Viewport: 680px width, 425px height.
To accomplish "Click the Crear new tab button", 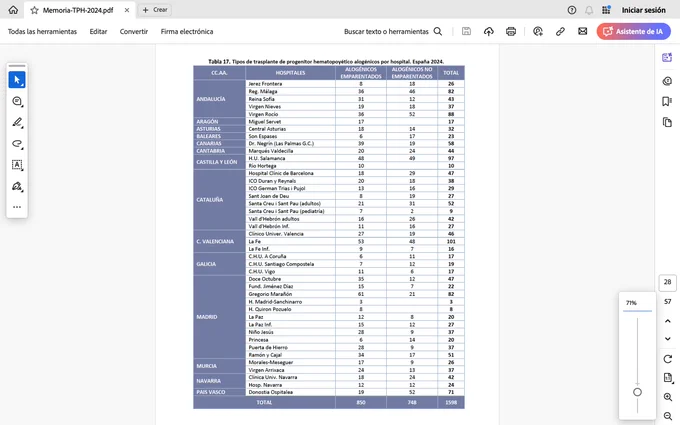I will [155, 10].
